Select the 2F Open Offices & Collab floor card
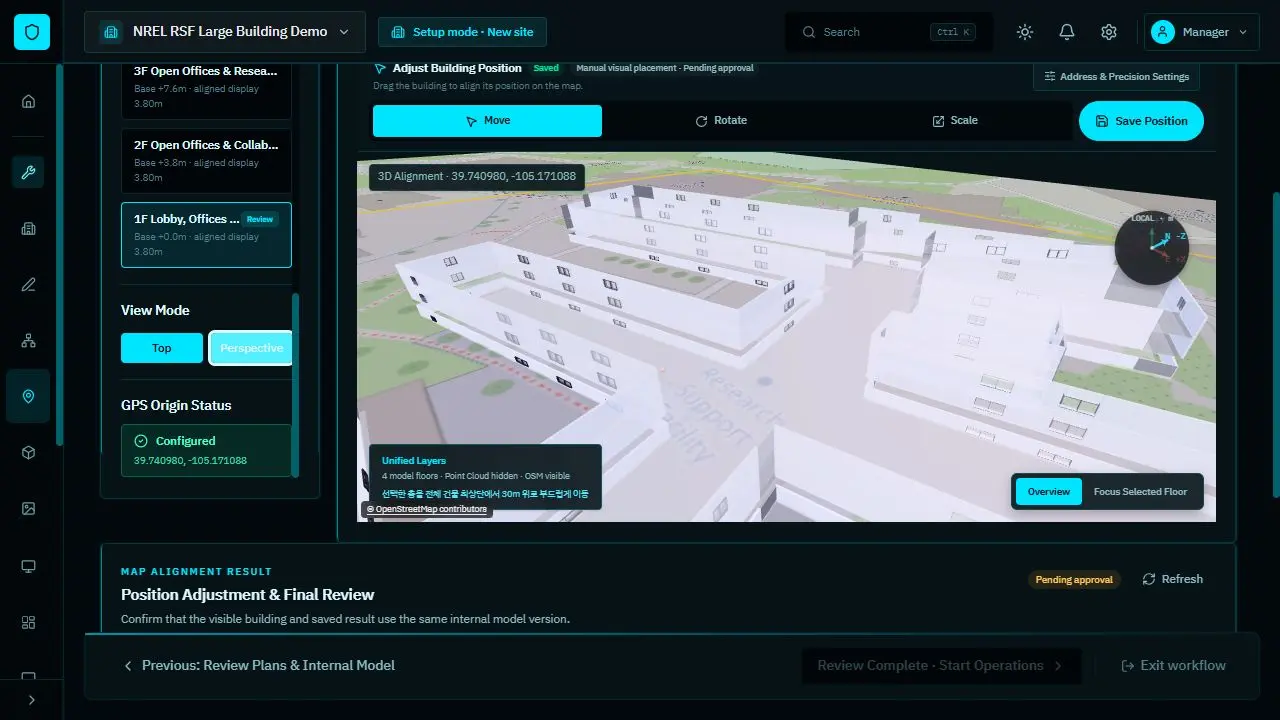The width and height of the screenshot is (1280, 720). (x=206, y=161)
